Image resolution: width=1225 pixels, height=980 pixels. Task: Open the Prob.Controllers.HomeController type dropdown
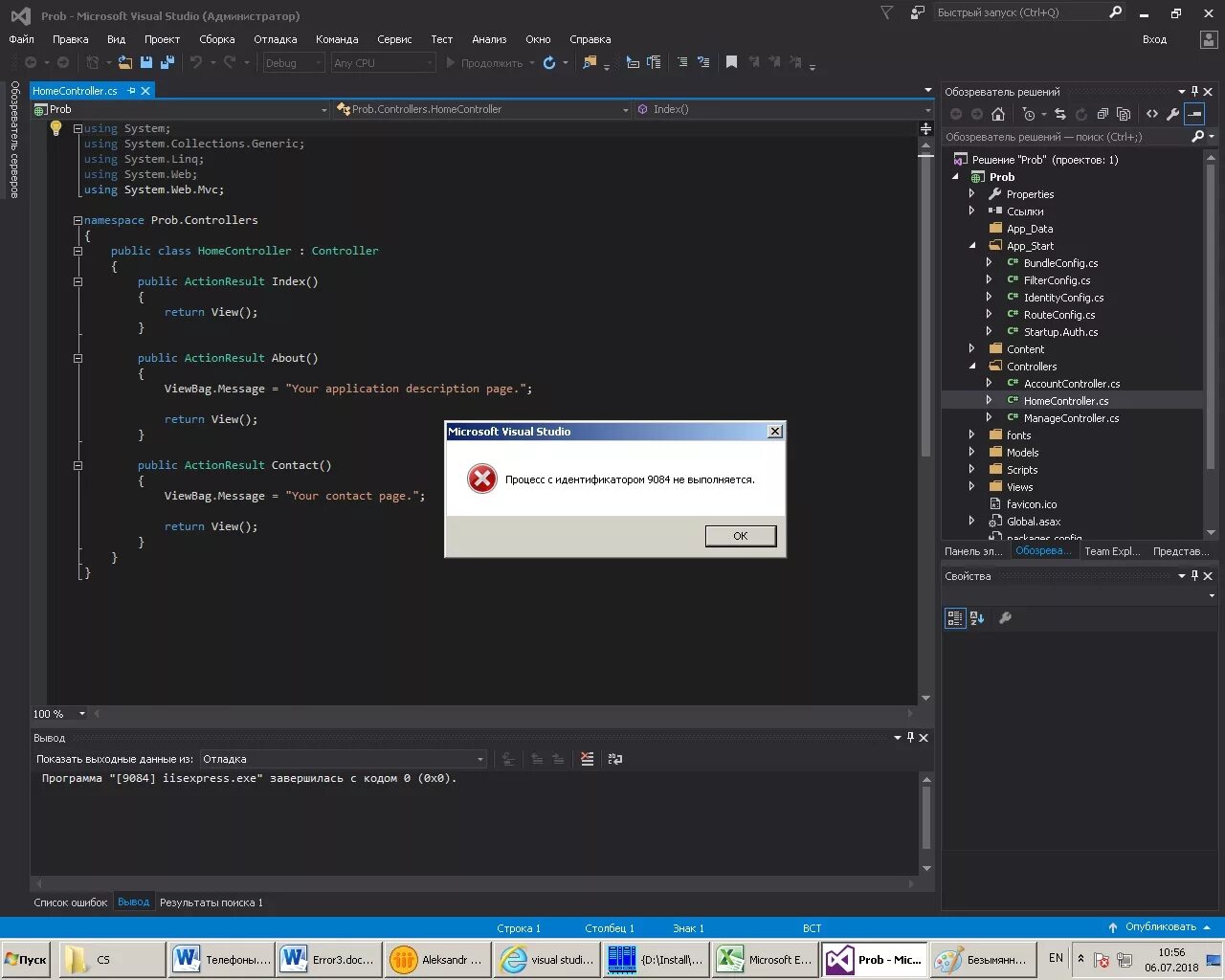click(x=481, y=109)
